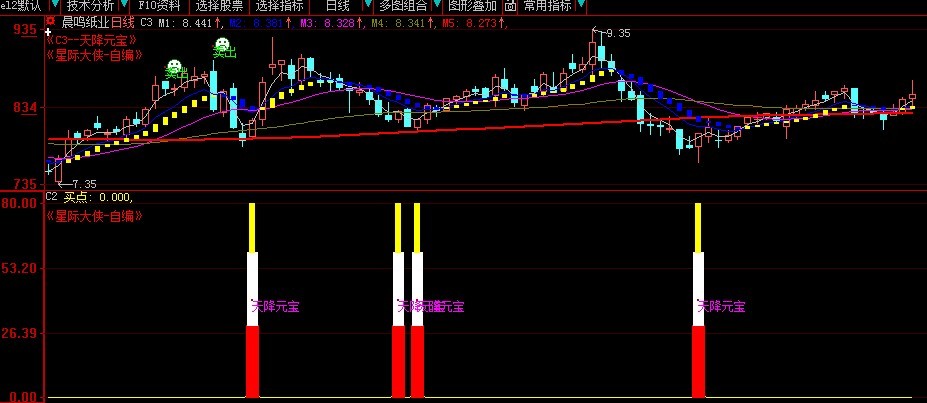
Task: Click 《星际大侠-自编》 in the lower panel
Action: [94, 216]
